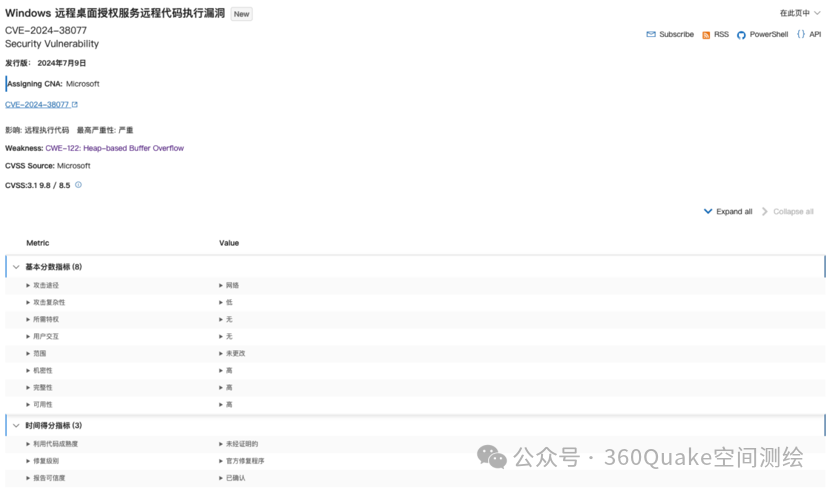Click the info icon next to CVSS score
Image resolution: width=830 pixels, height=490 pixels.
click(78, 185)
